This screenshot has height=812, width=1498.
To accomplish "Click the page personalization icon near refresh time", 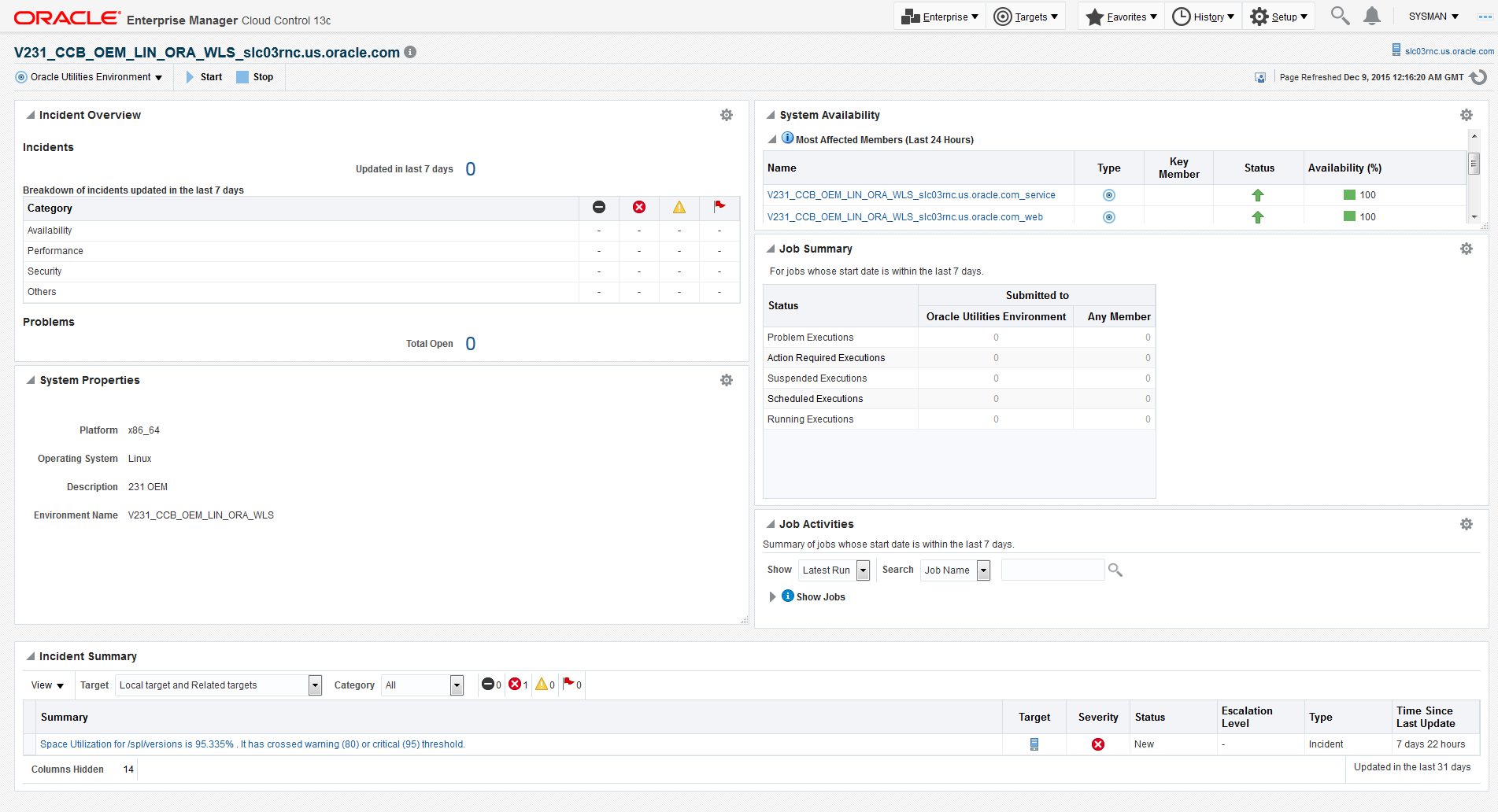I will 1260,78.
